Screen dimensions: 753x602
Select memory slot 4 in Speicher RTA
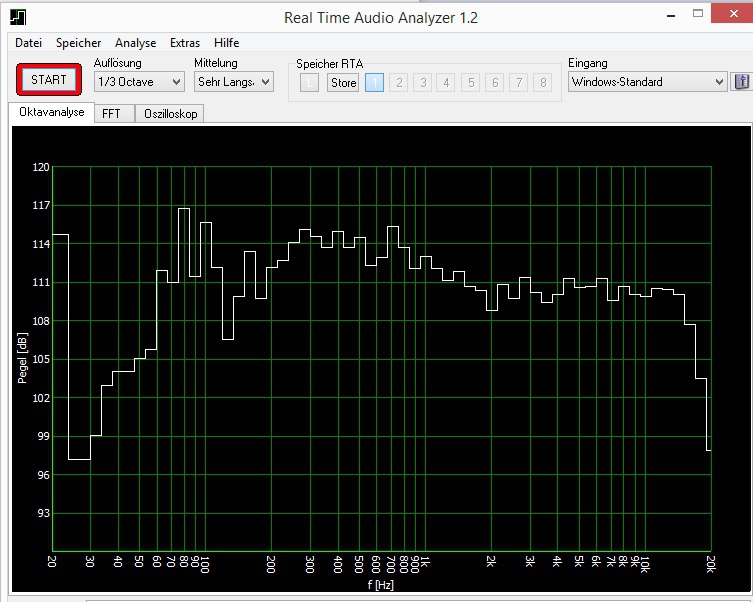(446, 82)
